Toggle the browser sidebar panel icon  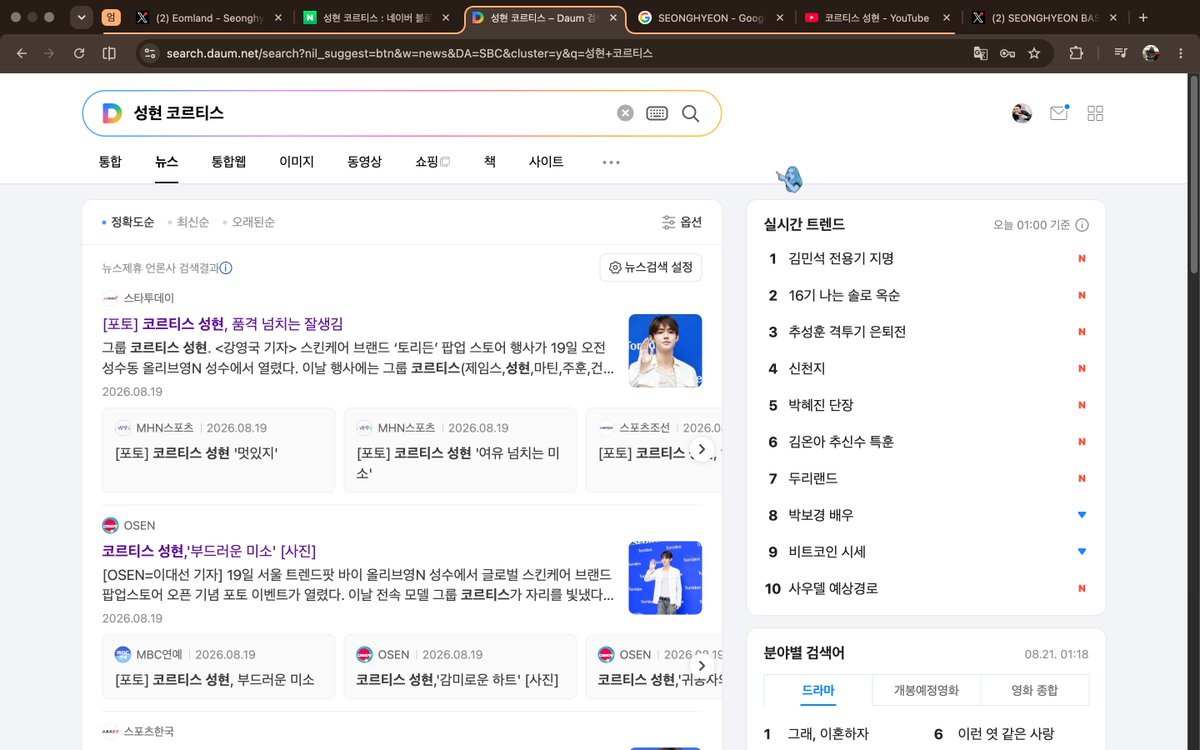[x=109, y=53]
